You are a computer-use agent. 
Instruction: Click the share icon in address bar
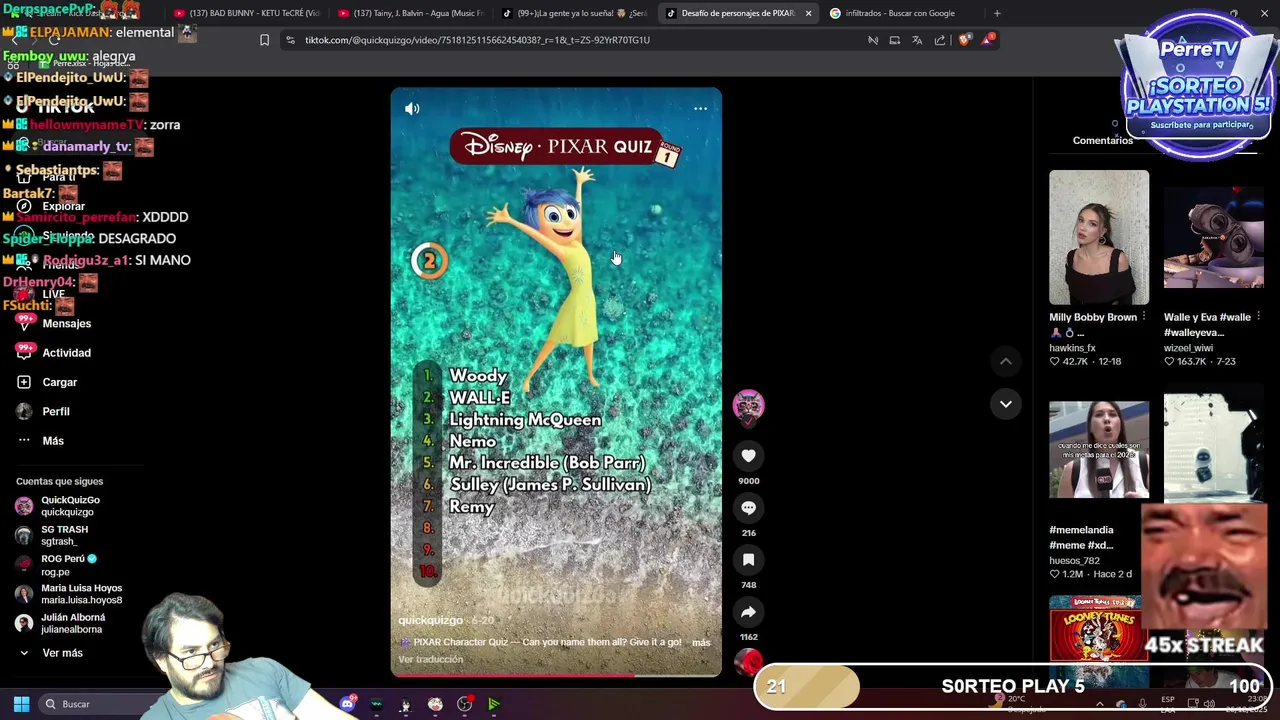pyautogui.click(x=940, y=40)
